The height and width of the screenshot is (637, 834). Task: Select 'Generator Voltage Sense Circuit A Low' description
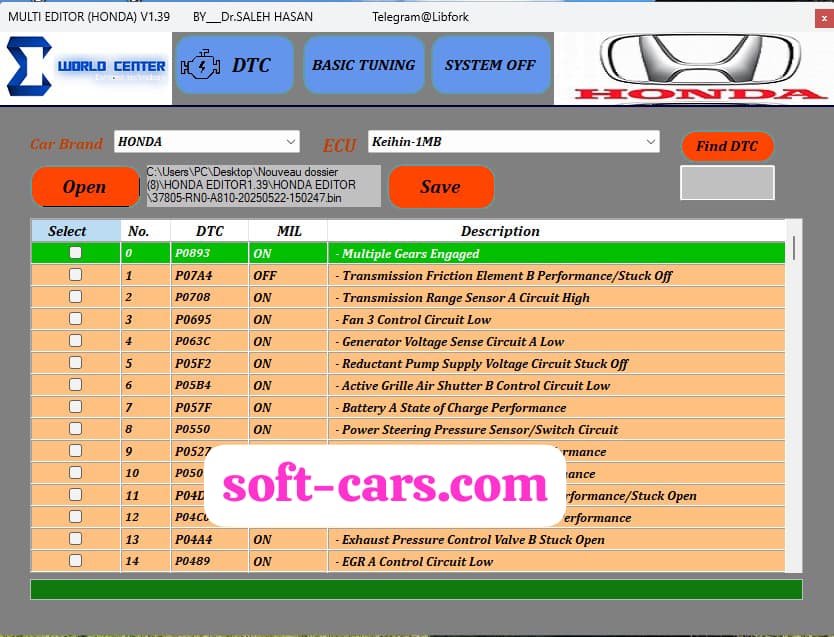click(453, 342)
